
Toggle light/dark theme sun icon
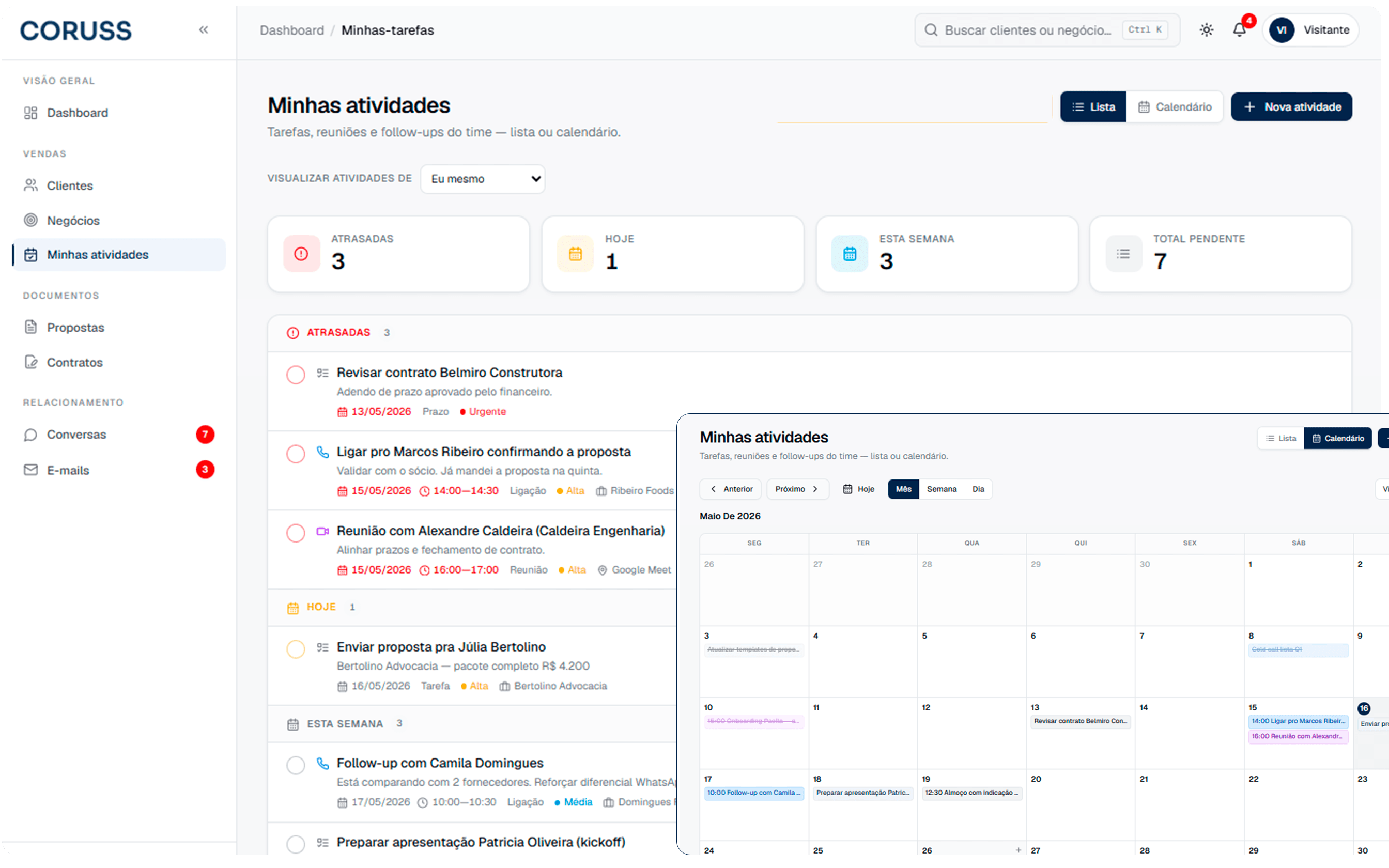(x=1207, y=30)
